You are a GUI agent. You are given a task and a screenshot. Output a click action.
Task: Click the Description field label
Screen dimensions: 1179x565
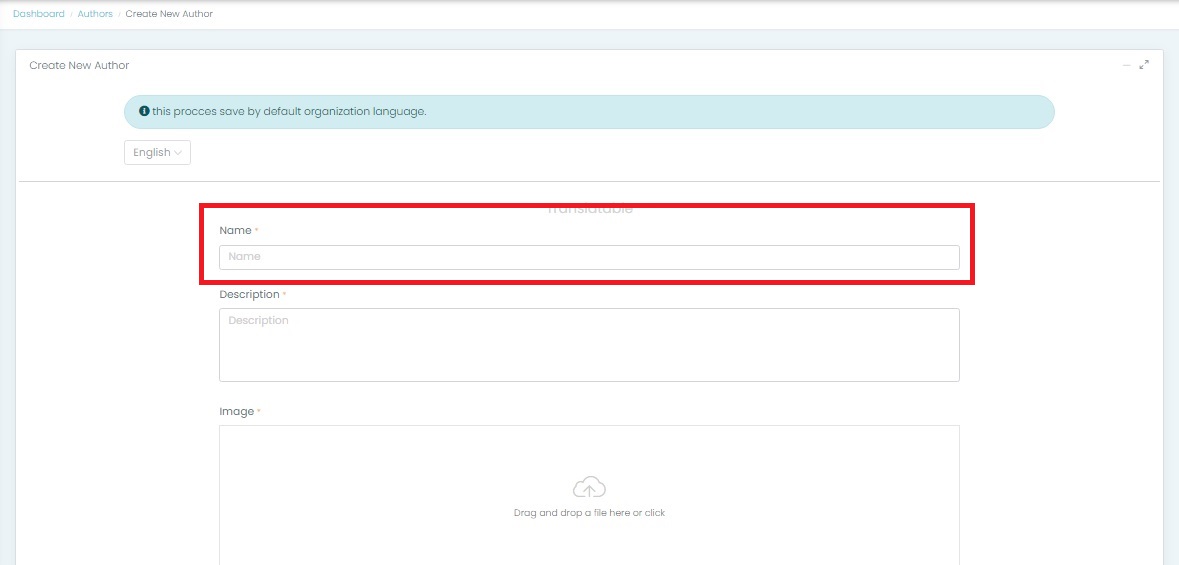(x=249, y=295)
